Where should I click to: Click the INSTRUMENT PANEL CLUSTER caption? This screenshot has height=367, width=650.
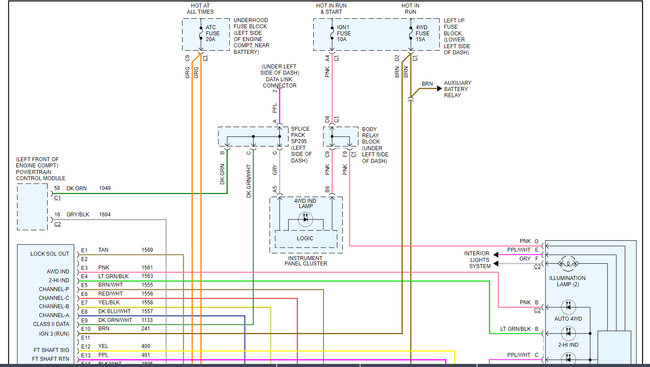pyautogui.click(x=306, y=261)
